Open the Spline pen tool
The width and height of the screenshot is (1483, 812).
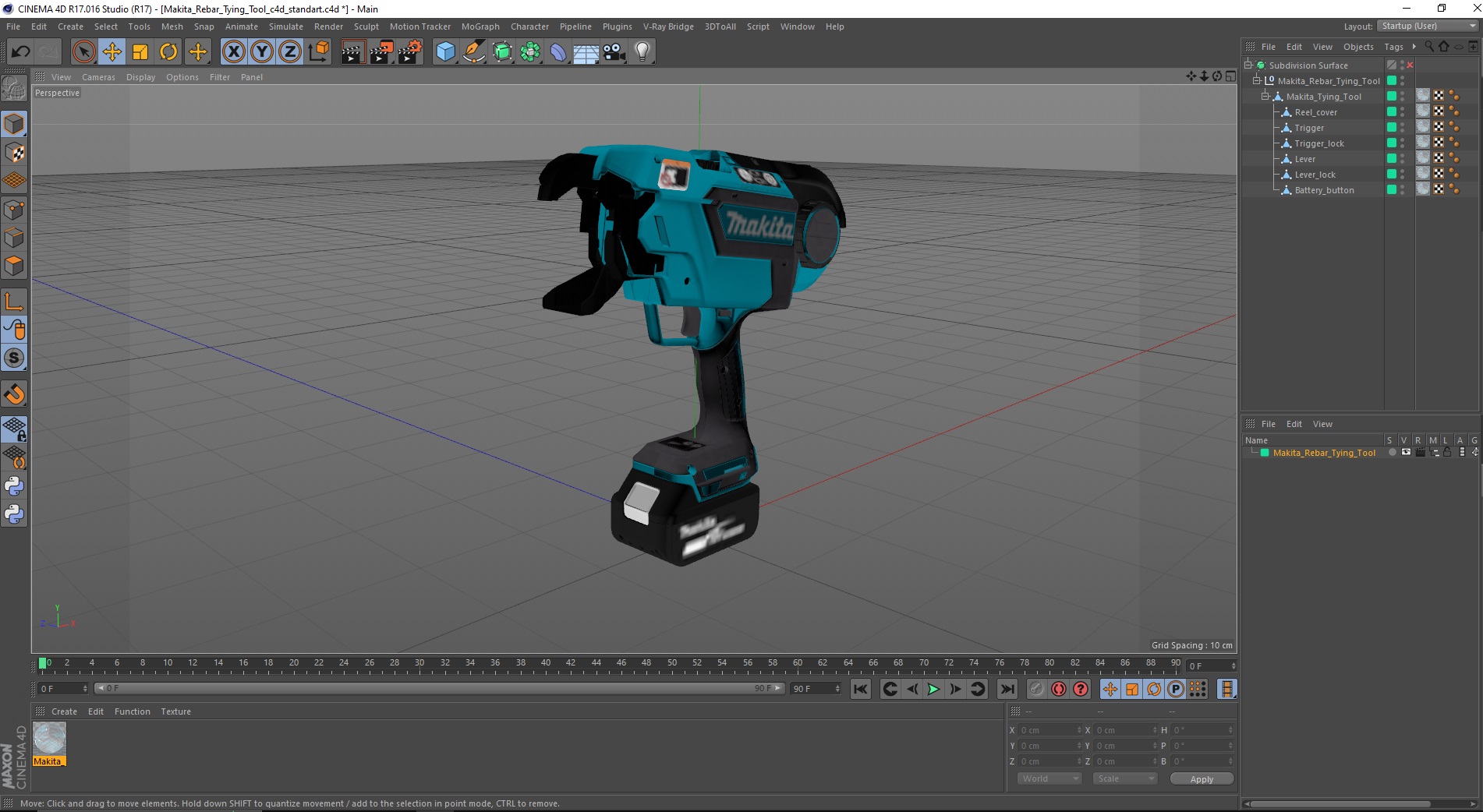(x=473, y=52)
